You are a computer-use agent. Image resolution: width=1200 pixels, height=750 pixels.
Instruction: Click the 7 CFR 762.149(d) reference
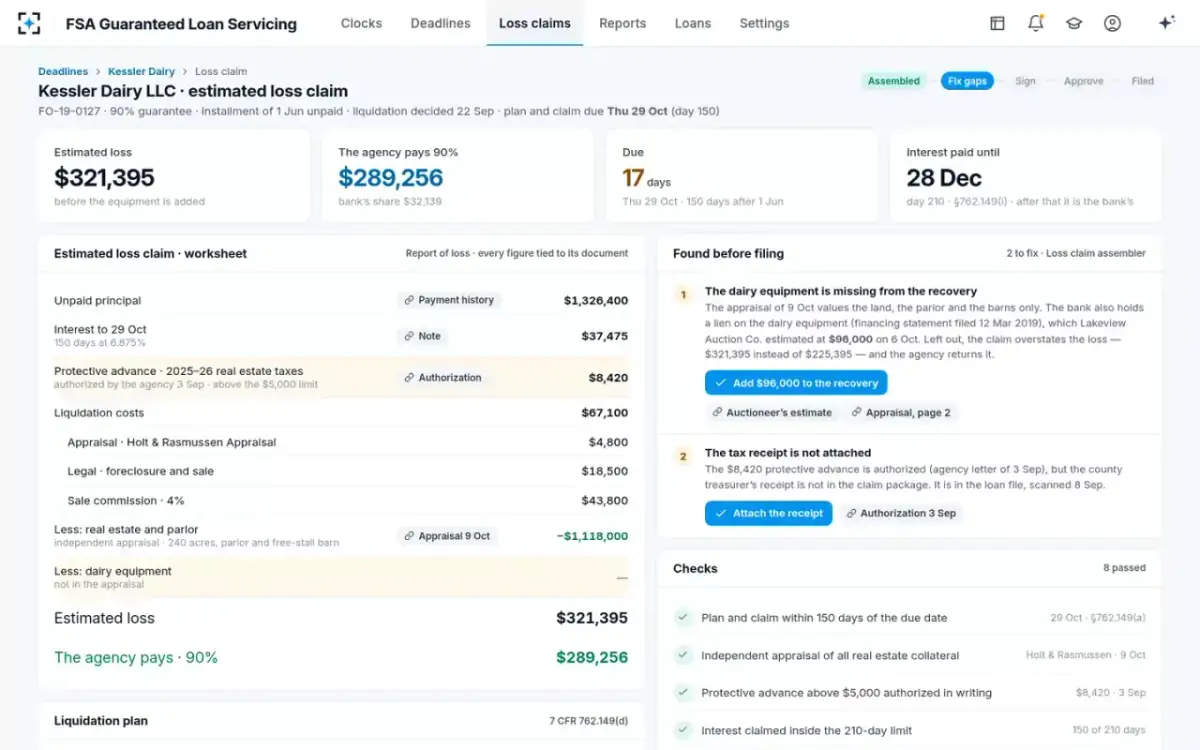[588, 721]
